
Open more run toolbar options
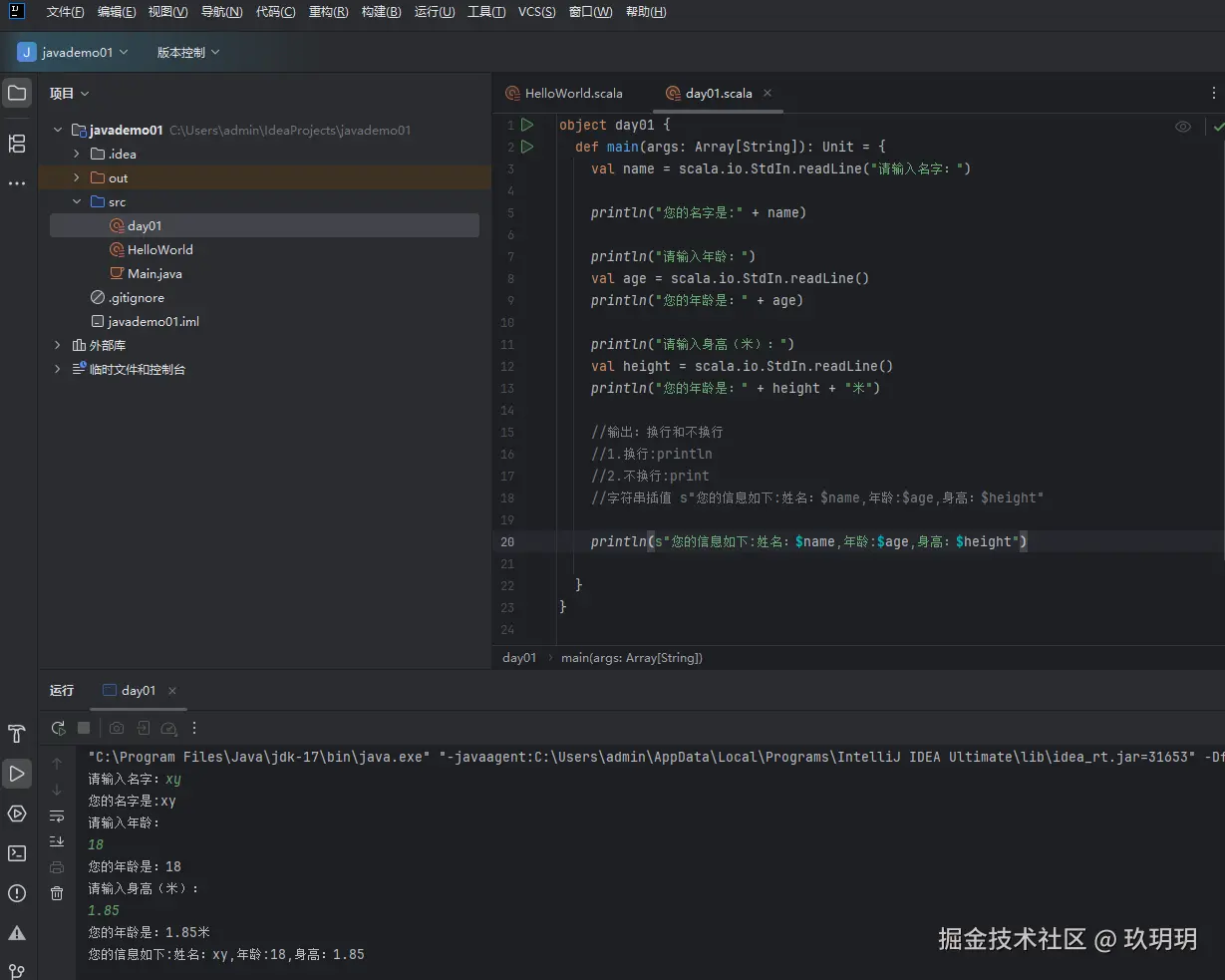[x=194, y=728]
